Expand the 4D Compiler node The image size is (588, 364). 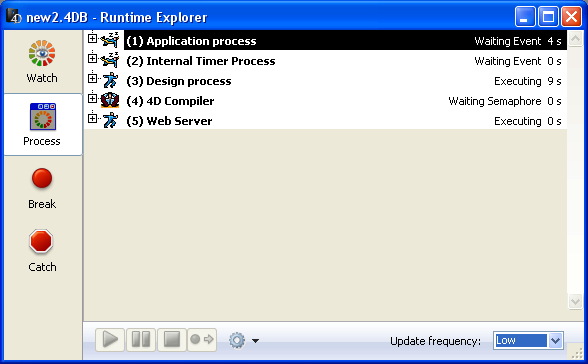point(92,98)
